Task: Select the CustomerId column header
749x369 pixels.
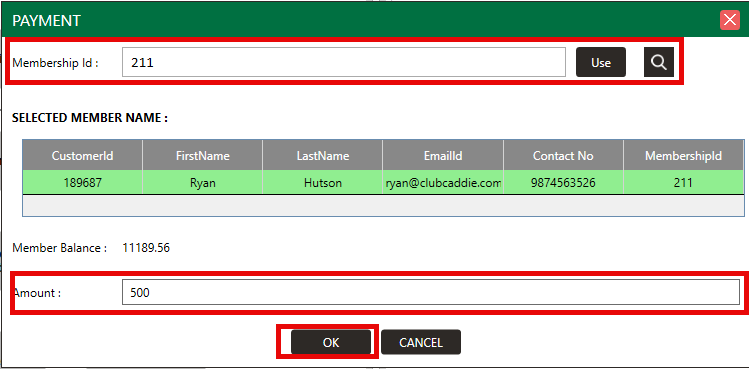Action: (83, 155)
